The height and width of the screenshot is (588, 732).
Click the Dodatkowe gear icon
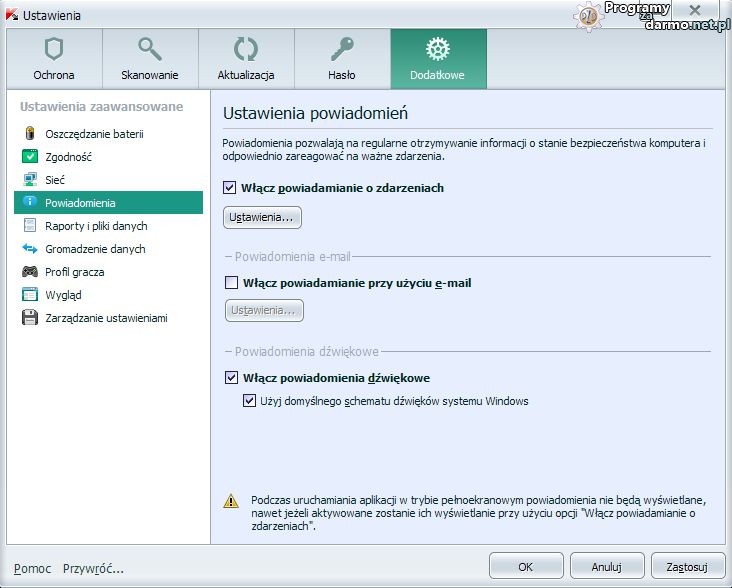point(438,49)
